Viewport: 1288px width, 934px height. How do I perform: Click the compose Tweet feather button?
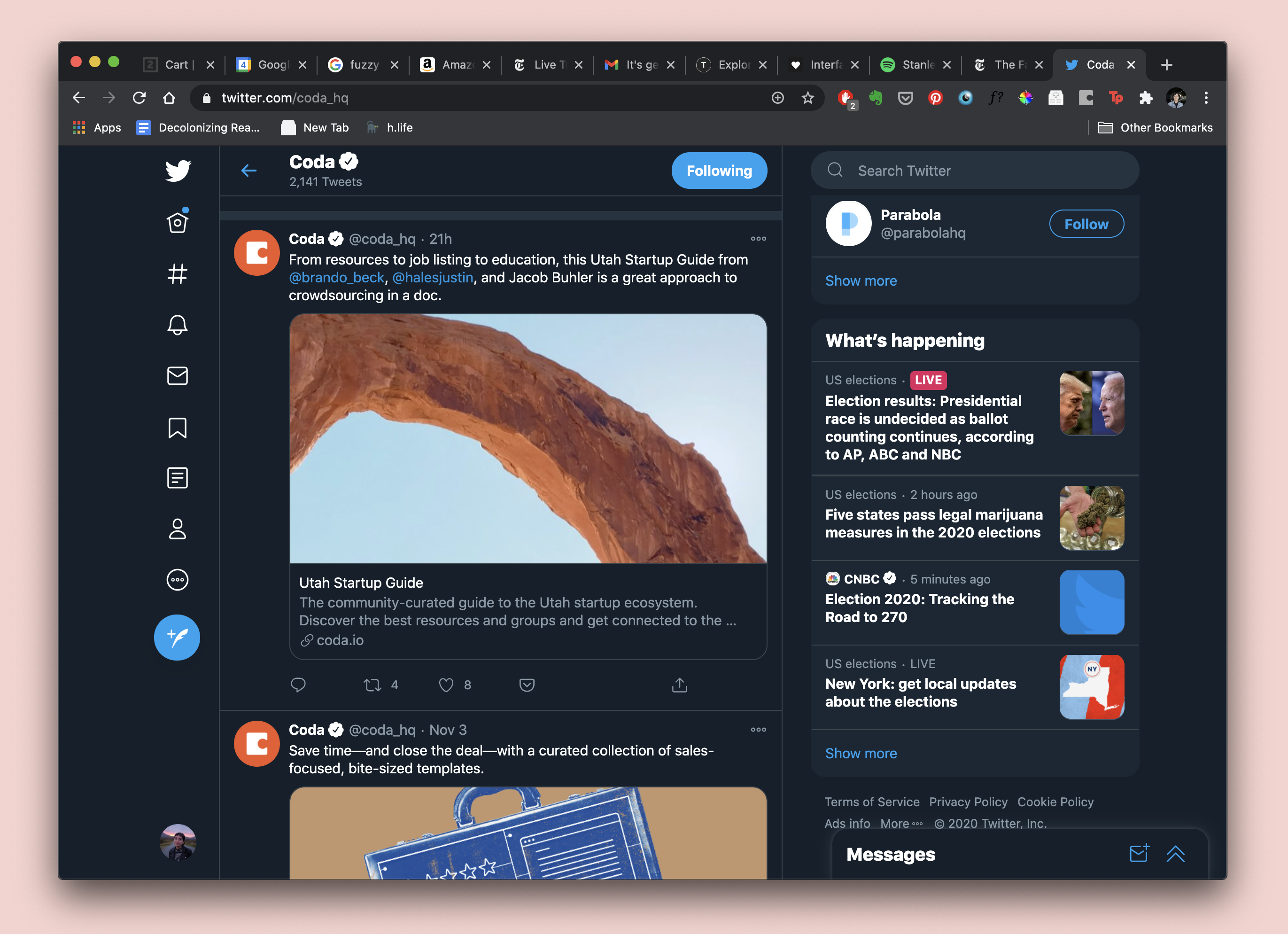point(177,638)
